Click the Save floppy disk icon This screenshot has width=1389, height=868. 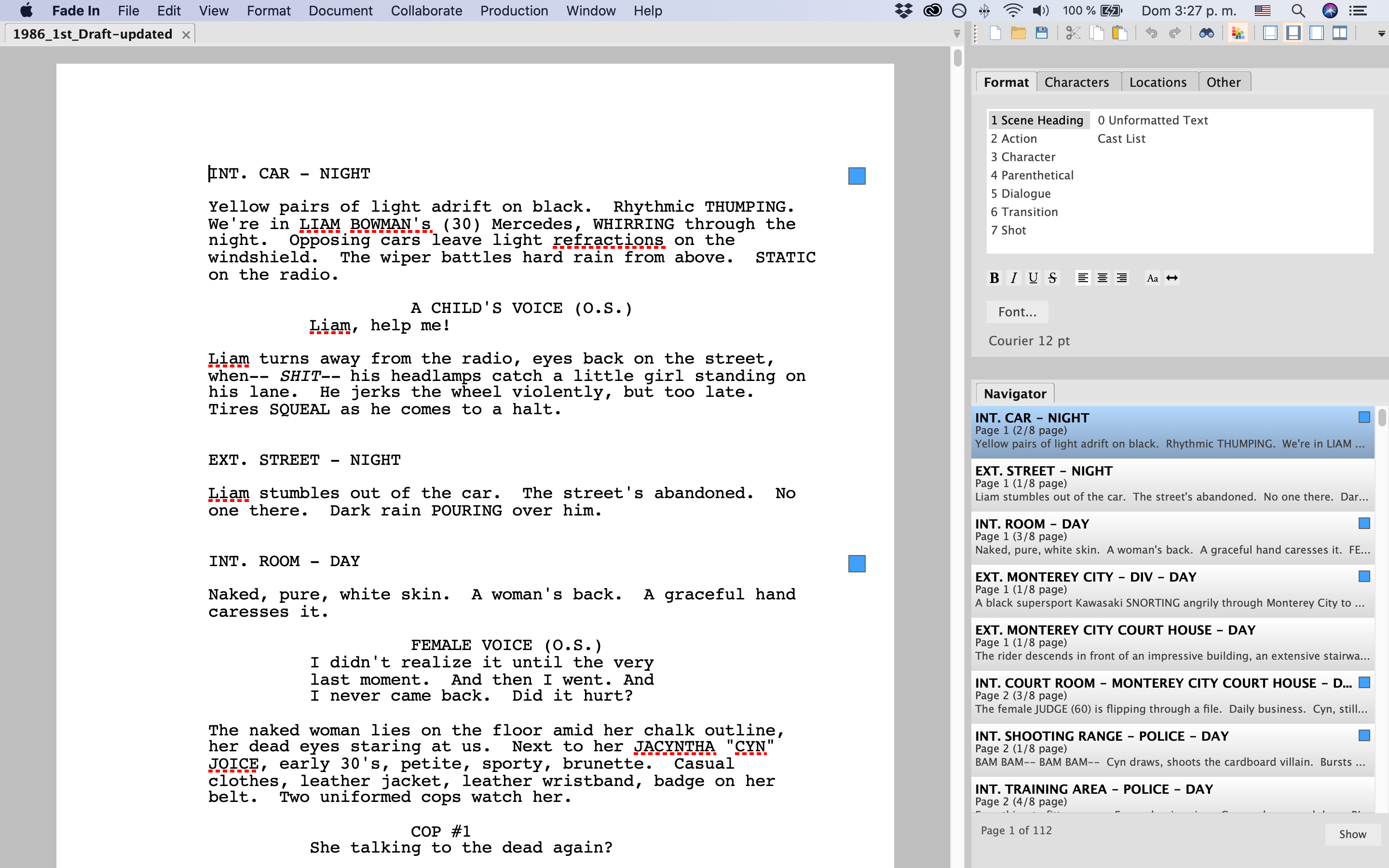(1041, 33)
